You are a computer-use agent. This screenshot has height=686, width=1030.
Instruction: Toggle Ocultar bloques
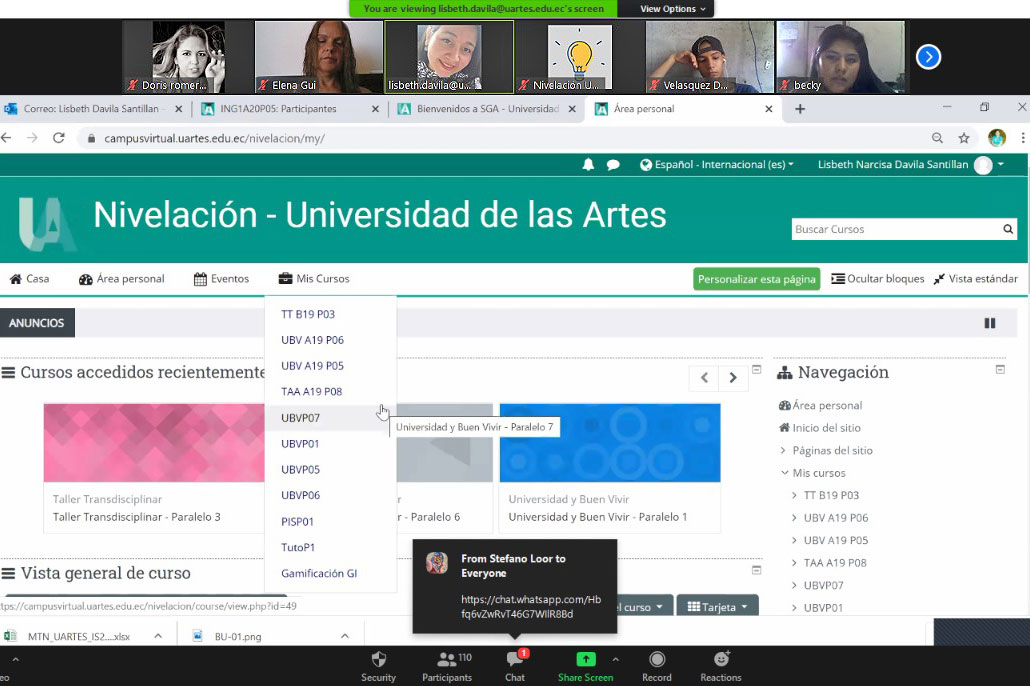[877, 279]
